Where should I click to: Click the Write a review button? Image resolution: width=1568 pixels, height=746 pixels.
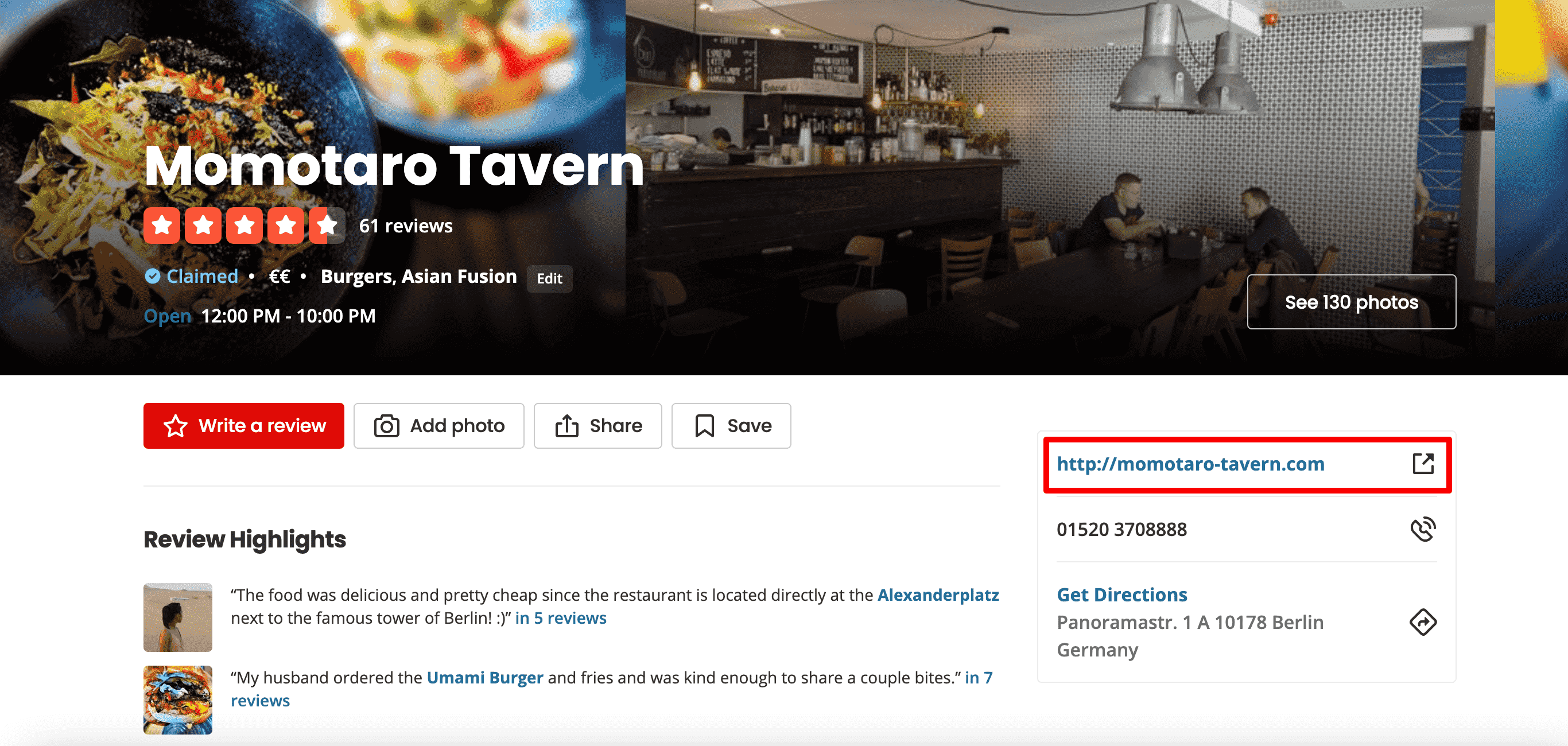click(243, 425)
